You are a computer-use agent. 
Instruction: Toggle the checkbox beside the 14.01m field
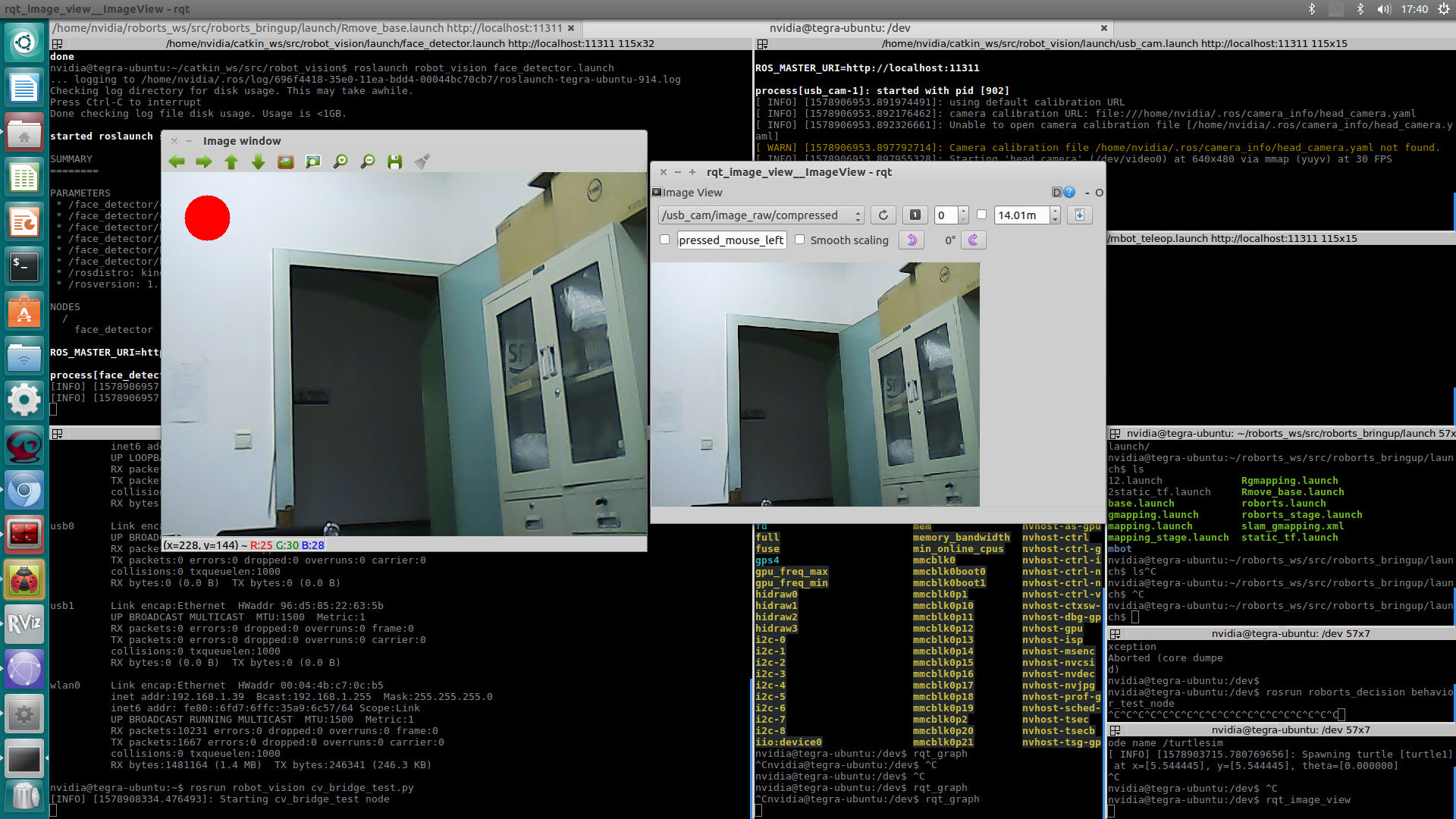(x=981, y=215)
